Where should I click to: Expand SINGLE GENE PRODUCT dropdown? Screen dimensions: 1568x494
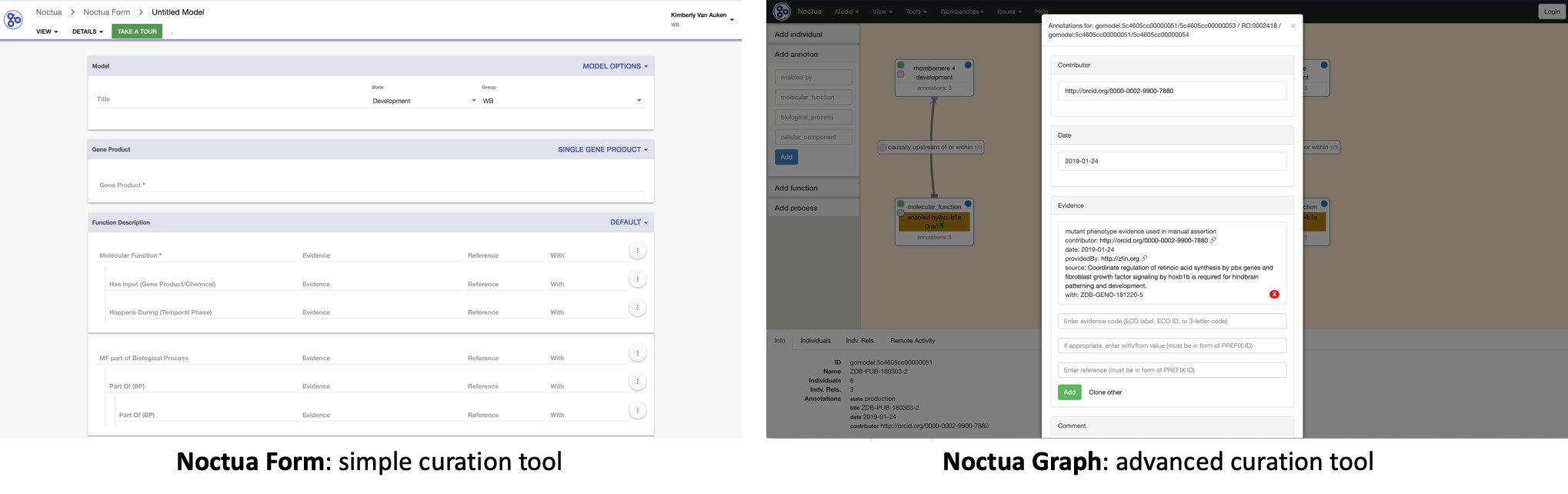(602, 149)
